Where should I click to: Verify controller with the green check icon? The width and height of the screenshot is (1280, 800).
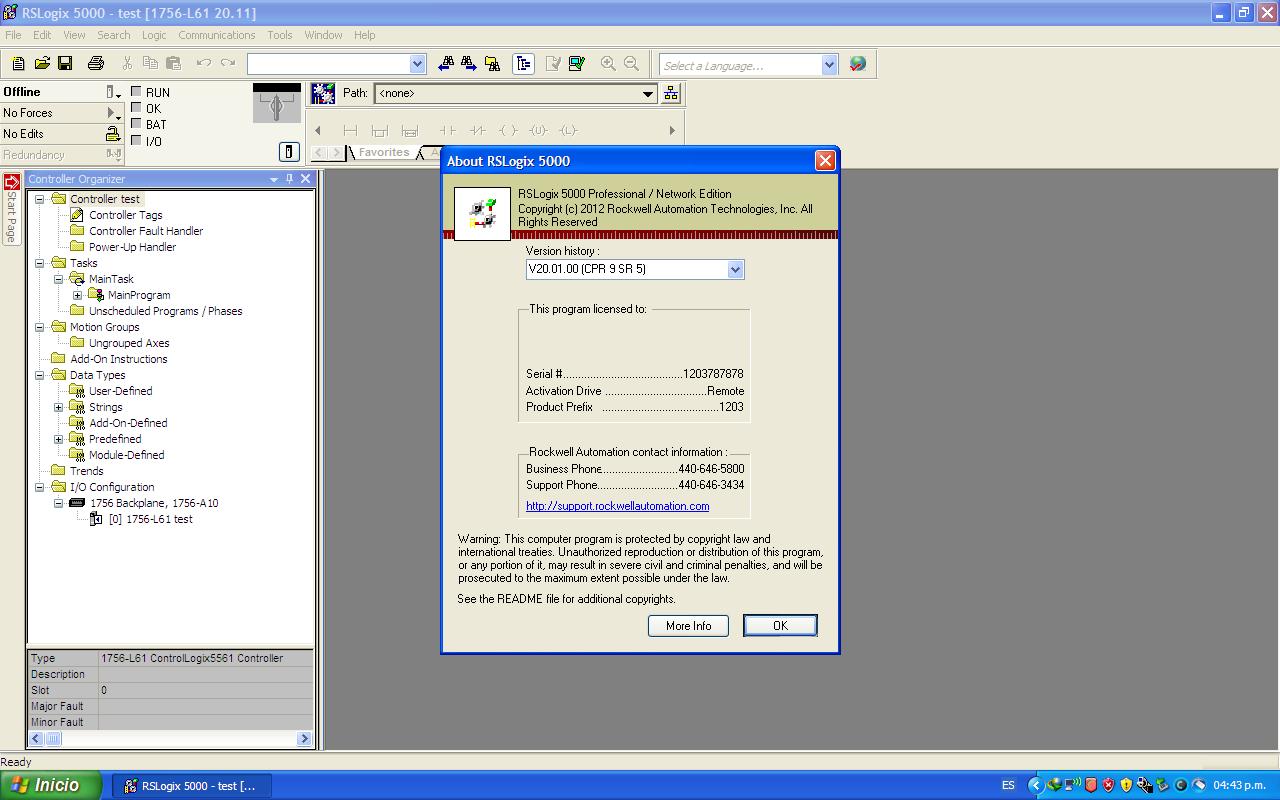pos(577,63)
